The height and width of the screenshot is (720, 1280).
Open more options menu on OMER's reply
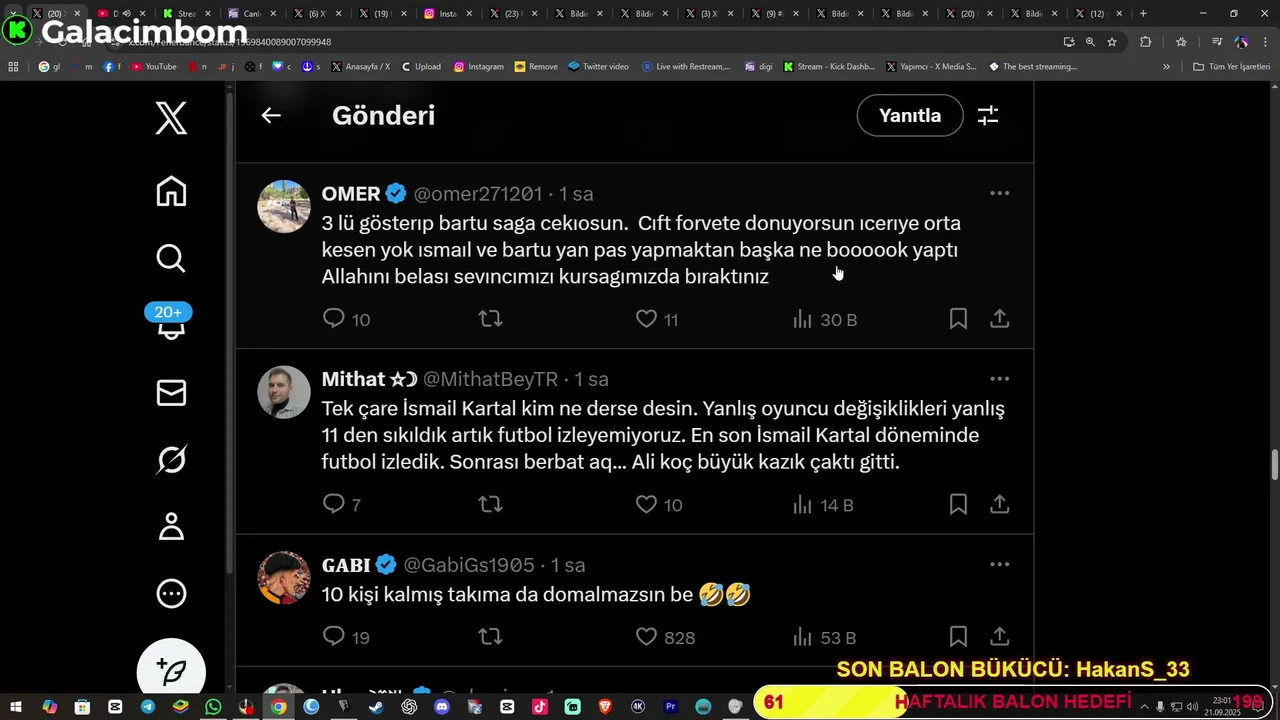[999, 193]
